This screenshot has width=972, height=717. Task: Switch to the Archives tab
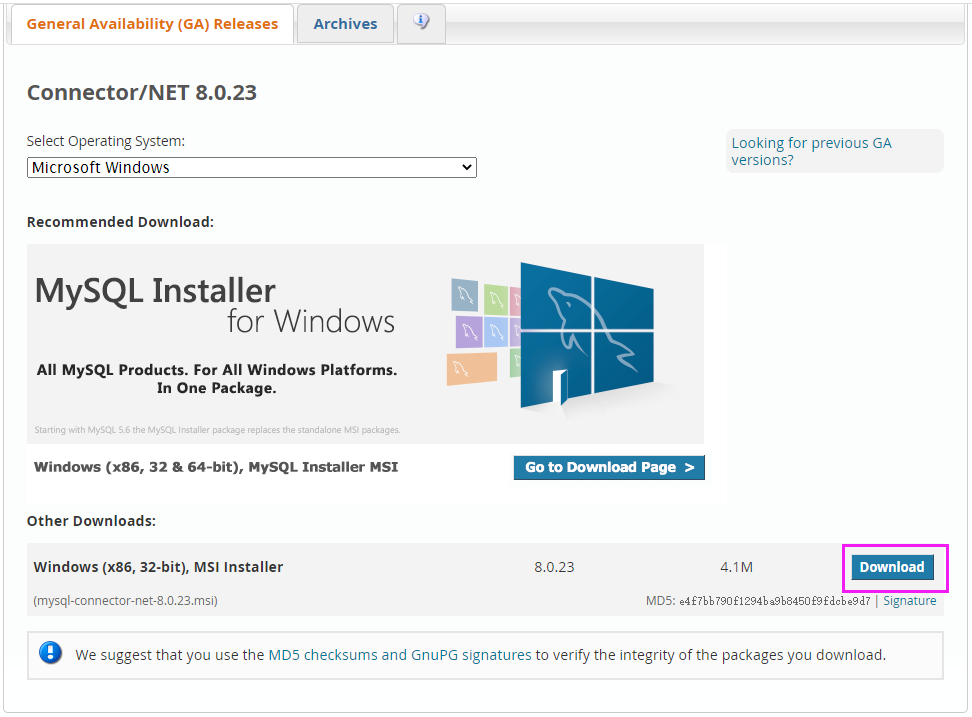(345, 24)
